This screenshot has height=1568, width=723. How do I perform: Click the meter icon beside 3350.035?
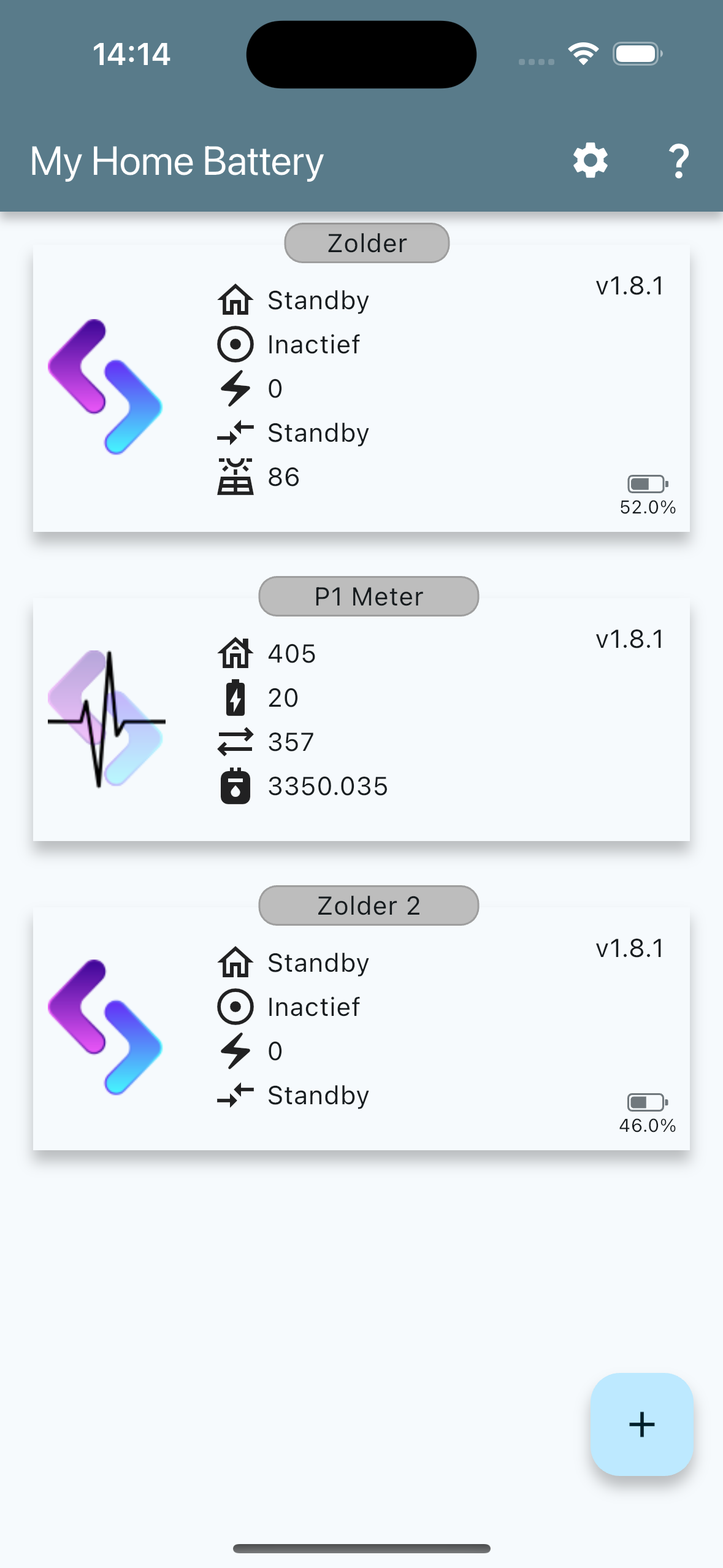click(235, 786)
